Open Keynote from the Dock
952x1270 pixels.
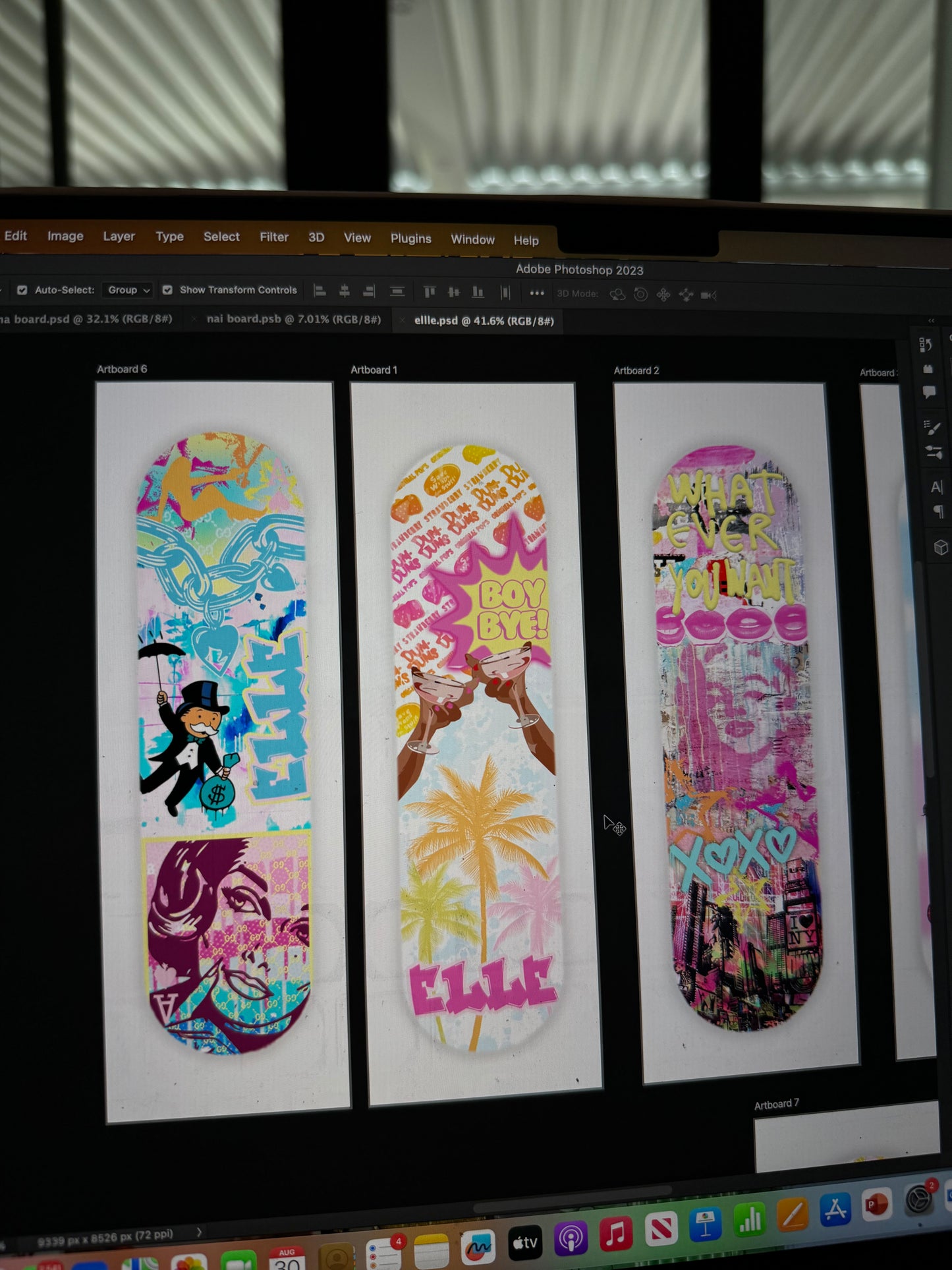click(706, 1225)
